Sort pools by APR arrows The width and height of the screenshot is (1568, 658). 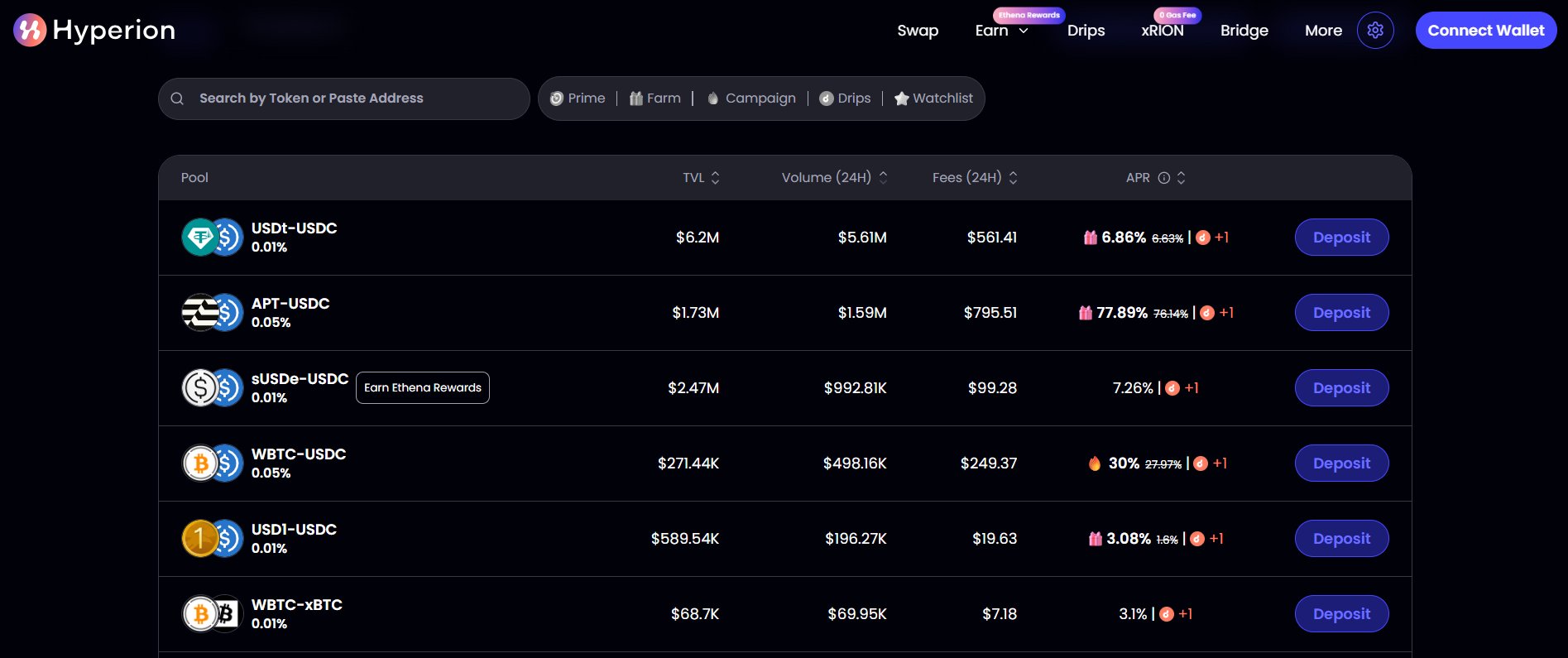pos(1181,178)
